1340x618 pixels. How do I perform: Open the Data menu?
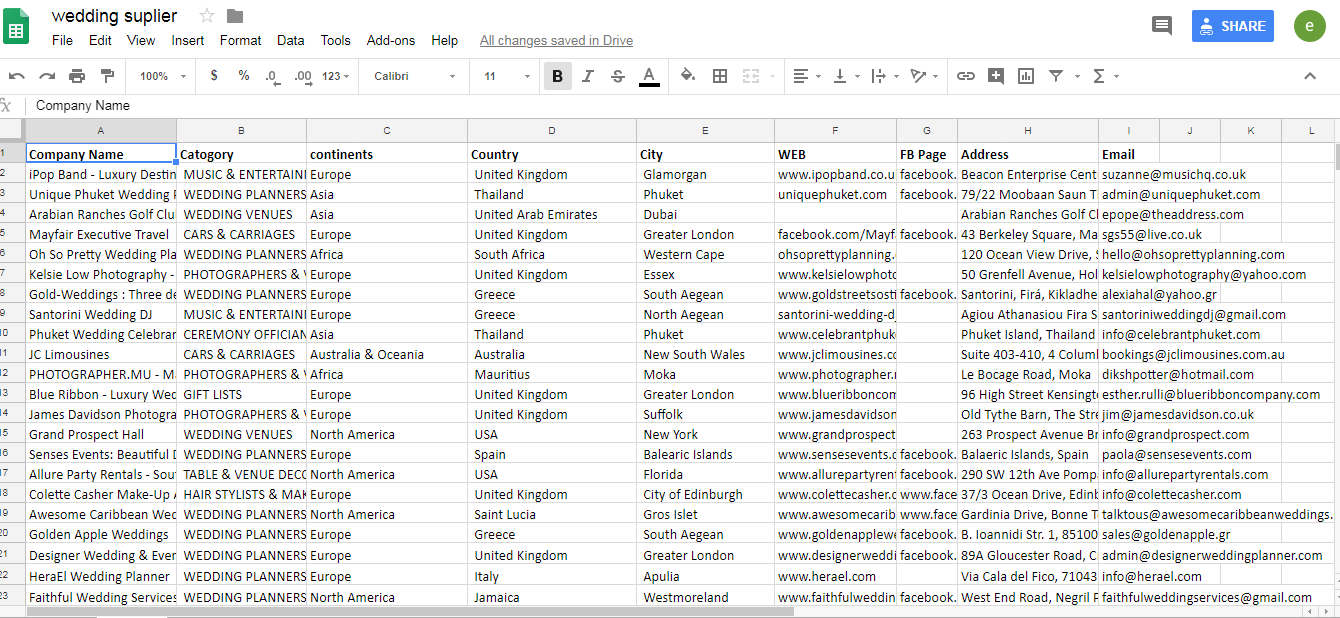click(x=291, y=41)
